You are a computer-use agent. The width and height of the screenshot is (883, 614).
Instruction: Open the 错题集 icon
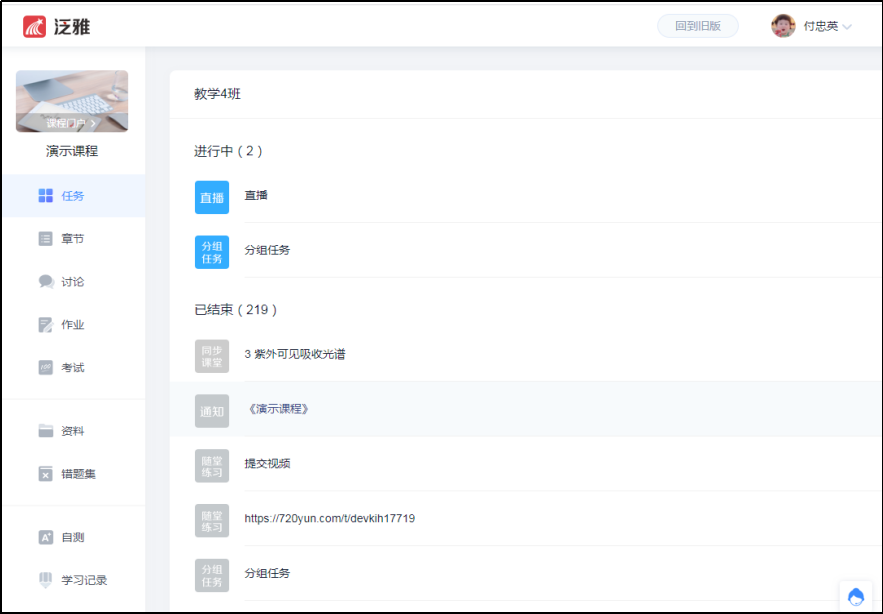45,474
